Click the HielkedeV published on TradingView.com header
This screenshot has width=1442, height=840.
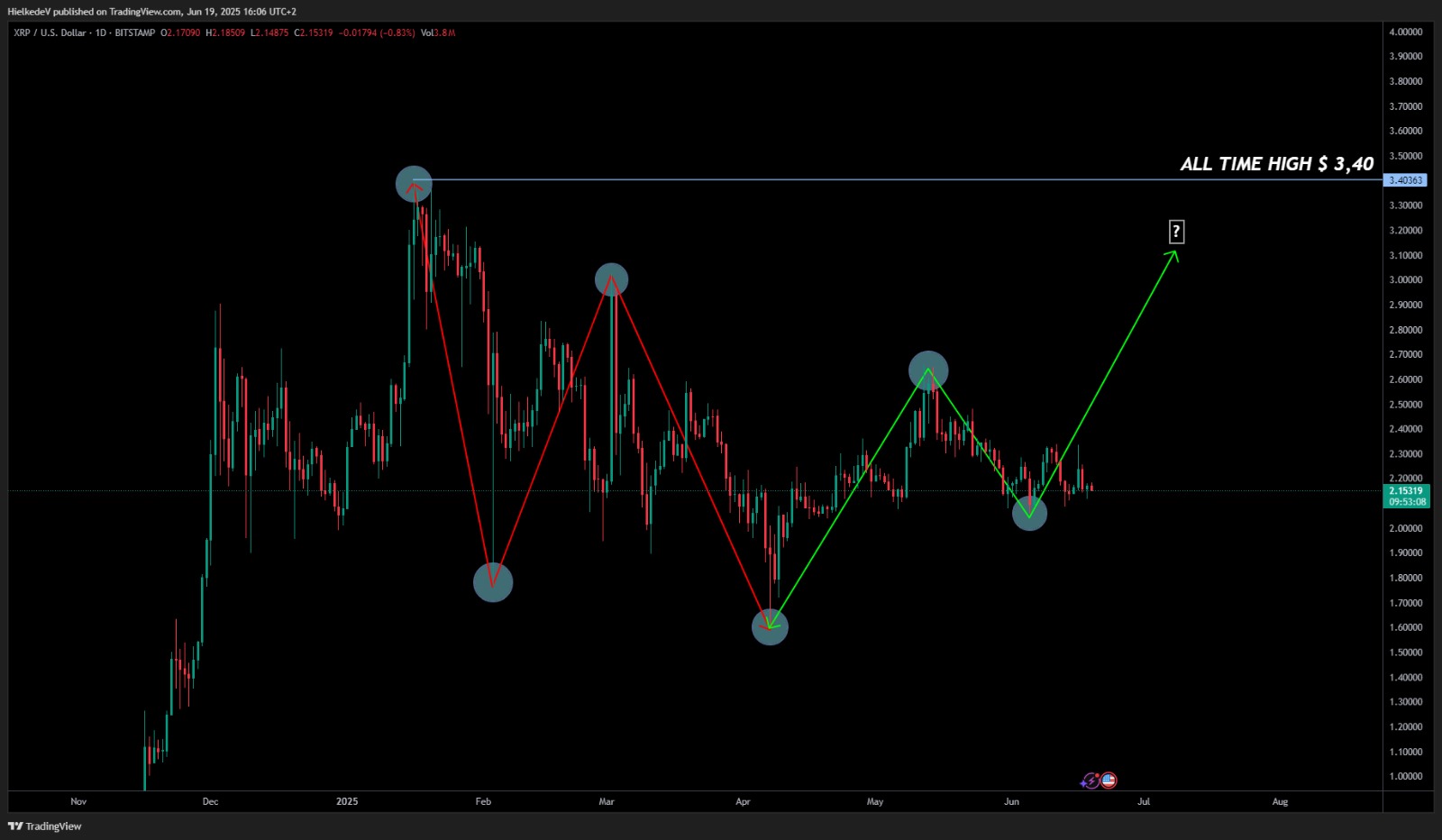pos(151,12)
